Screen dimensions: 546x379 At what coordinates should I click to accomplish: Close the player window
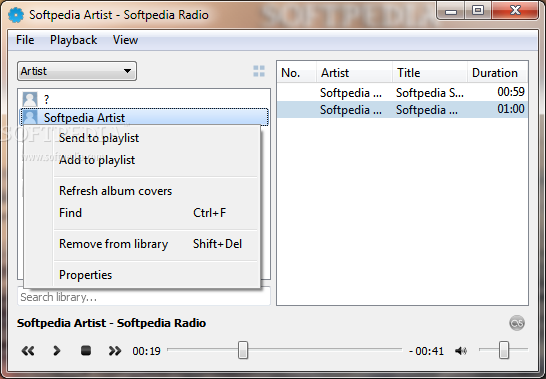click(x=515, y=11)
